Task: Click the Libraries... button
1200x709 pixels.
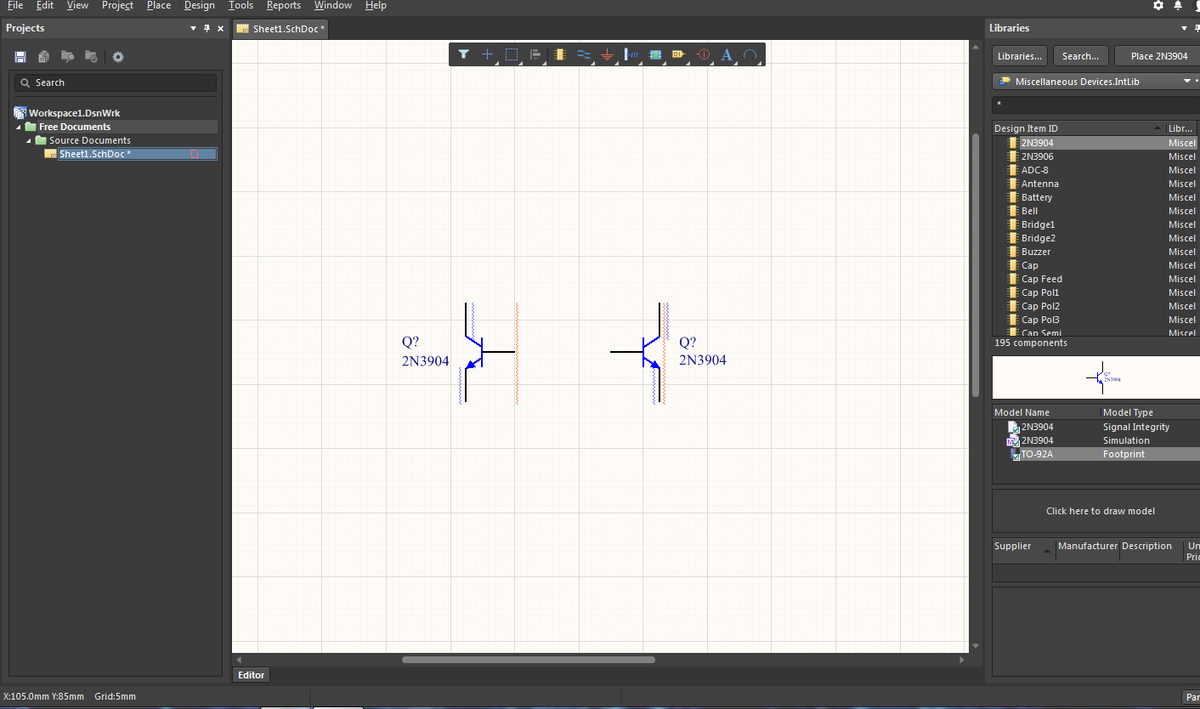Action: tap(1020, 56)
